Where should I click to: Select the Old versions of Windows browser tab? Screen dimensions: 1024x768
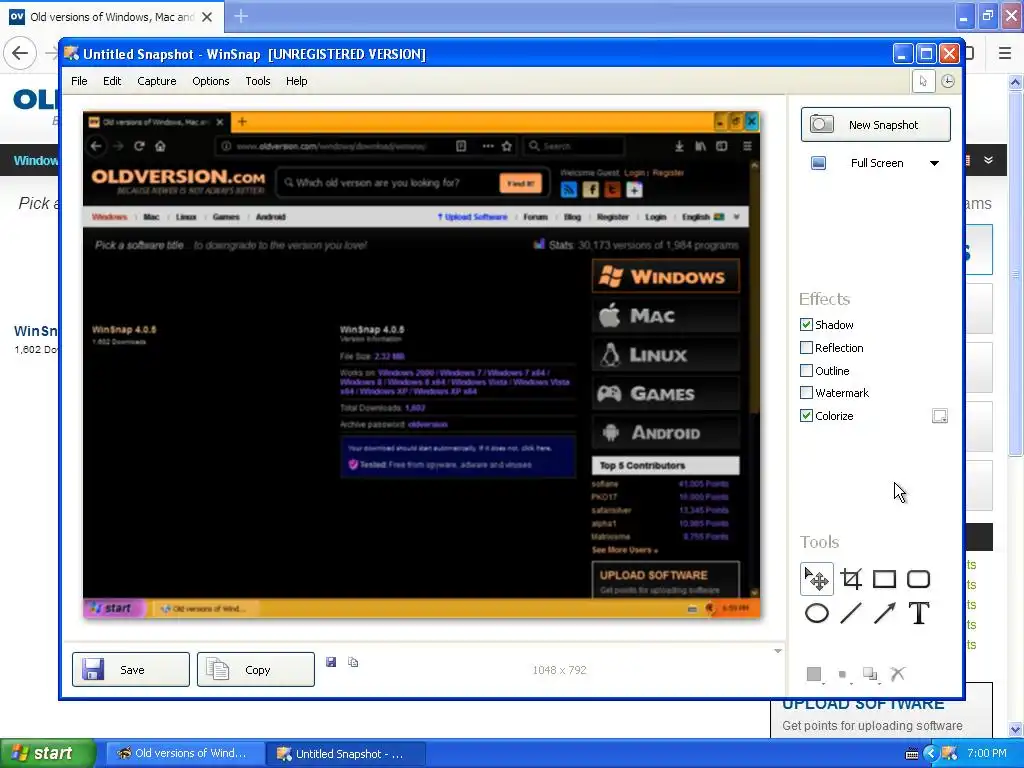point(112,17)
